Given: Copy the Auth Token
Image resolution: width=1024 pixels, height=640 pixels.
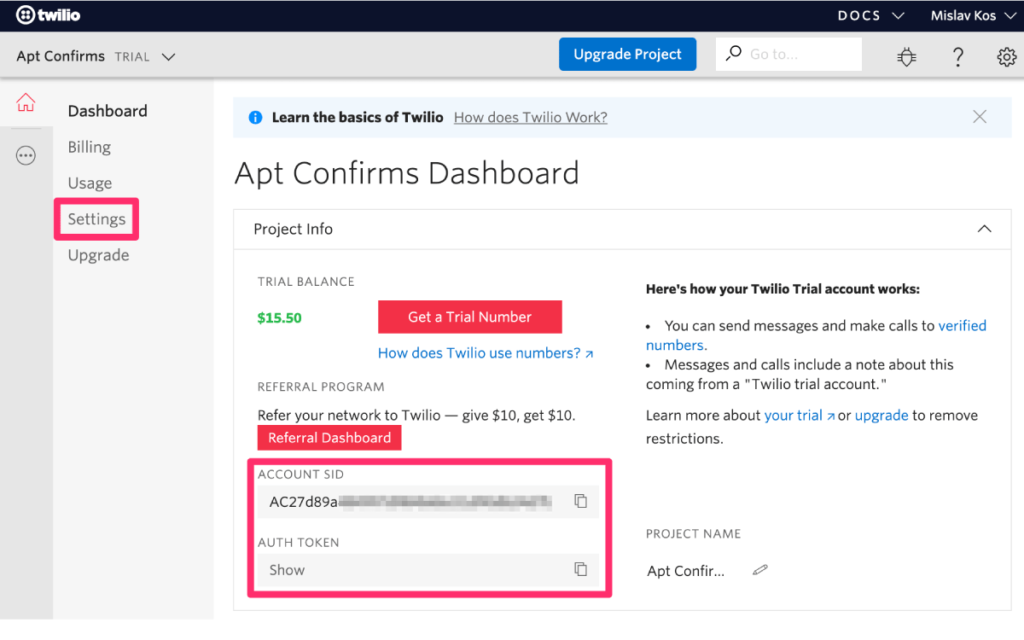Looking at the screenshot, I should [x=581, y=569].
